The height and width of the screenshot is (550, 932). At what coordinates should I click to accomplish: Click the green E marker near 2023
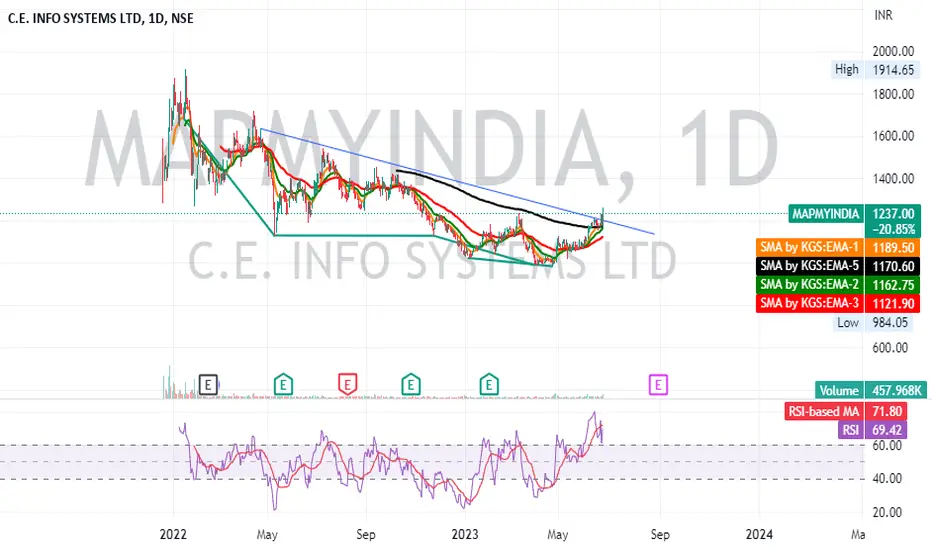coord(489,385)
